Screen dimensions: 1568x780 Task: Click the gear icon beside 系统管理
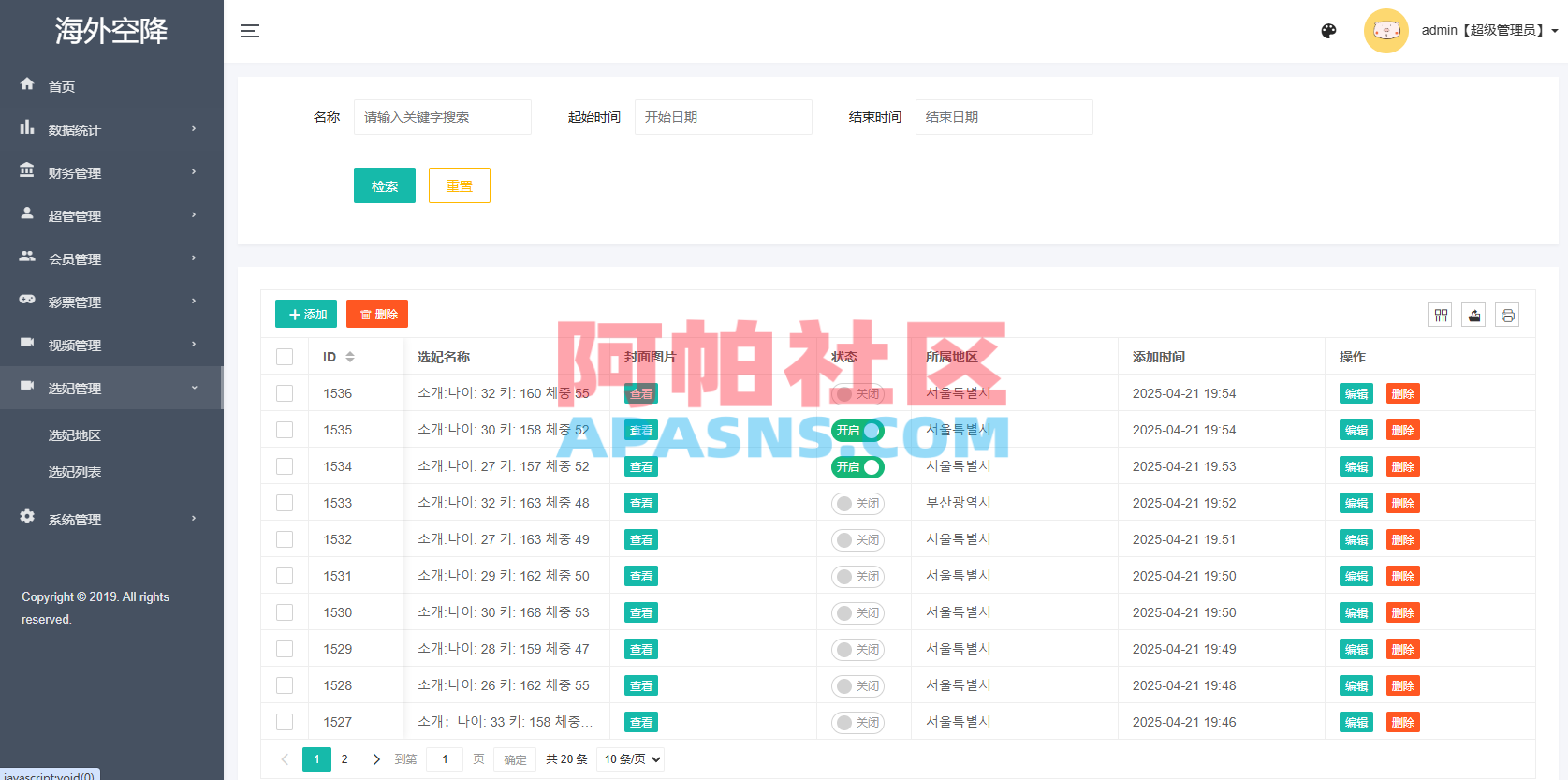(x=27, y=517)
